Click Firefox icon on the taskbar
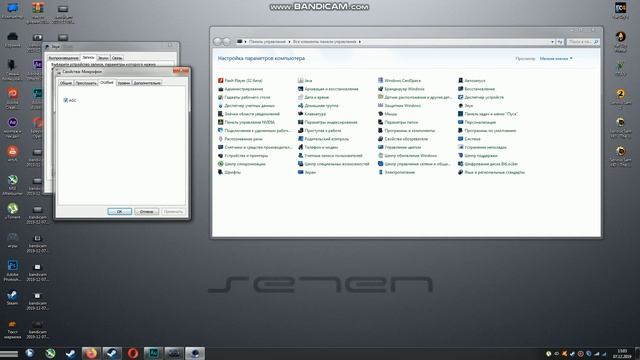 point(91,353)
